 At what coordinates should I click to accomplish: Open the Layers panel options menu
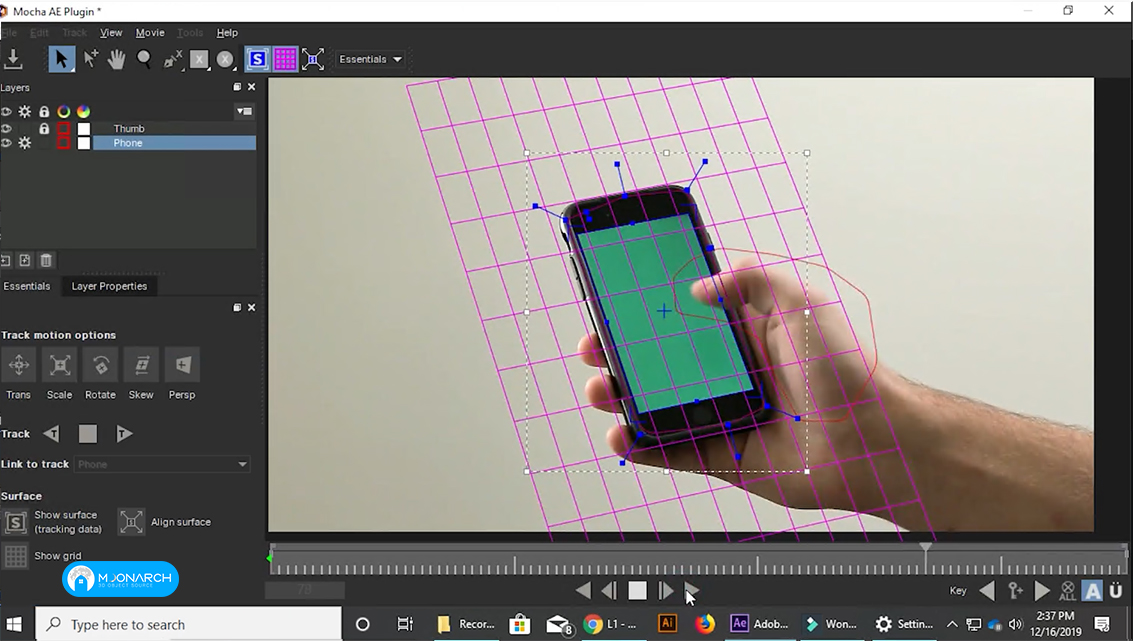point(244,111)
